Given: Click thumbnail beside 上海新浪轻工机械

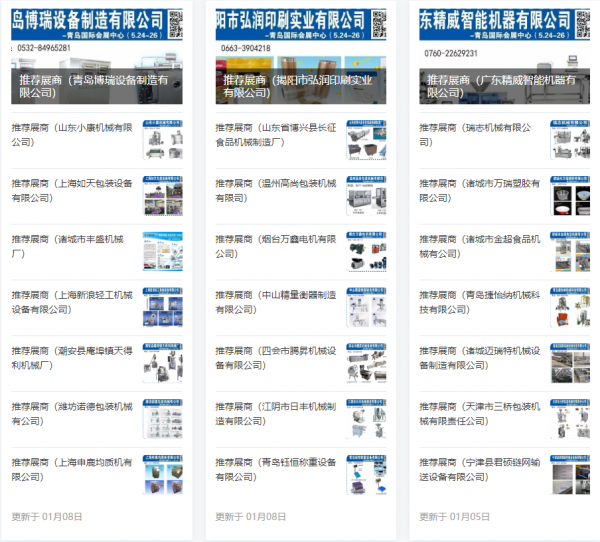Looking at the screenshot, I should click(x=163, y=307).
